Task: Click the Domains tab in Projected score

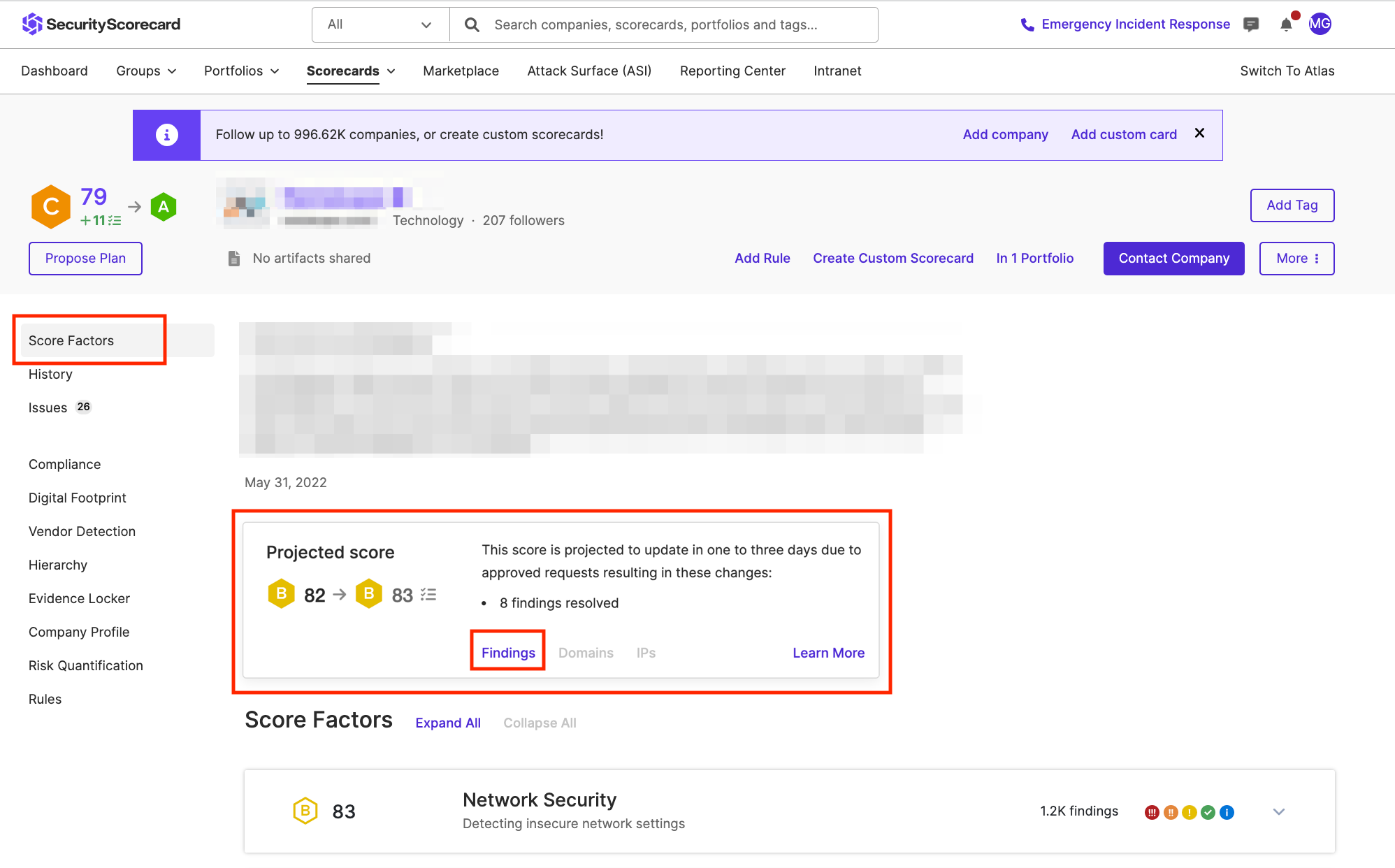Action: click(586, 653)
